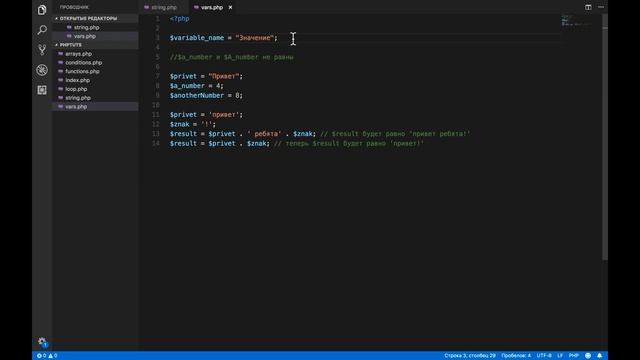
Task: Click the $a_number = 4 line
Action: tap(197, 86)
